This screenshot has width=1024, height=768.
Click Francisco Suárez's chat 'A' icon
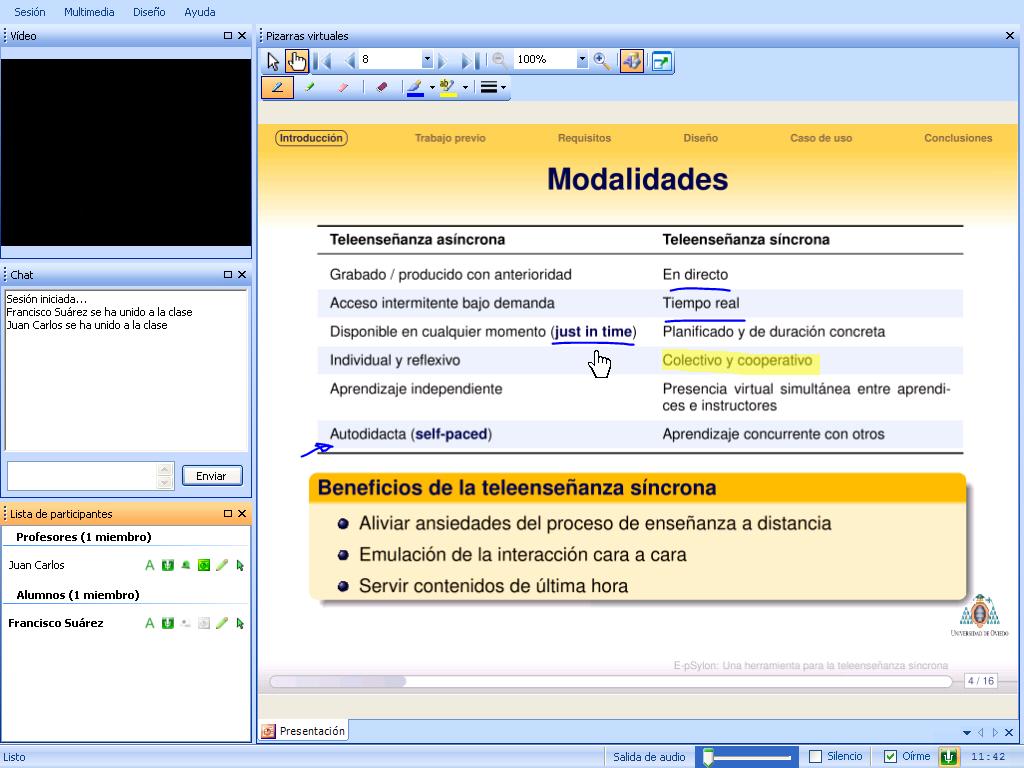click(x=150, y=624)
